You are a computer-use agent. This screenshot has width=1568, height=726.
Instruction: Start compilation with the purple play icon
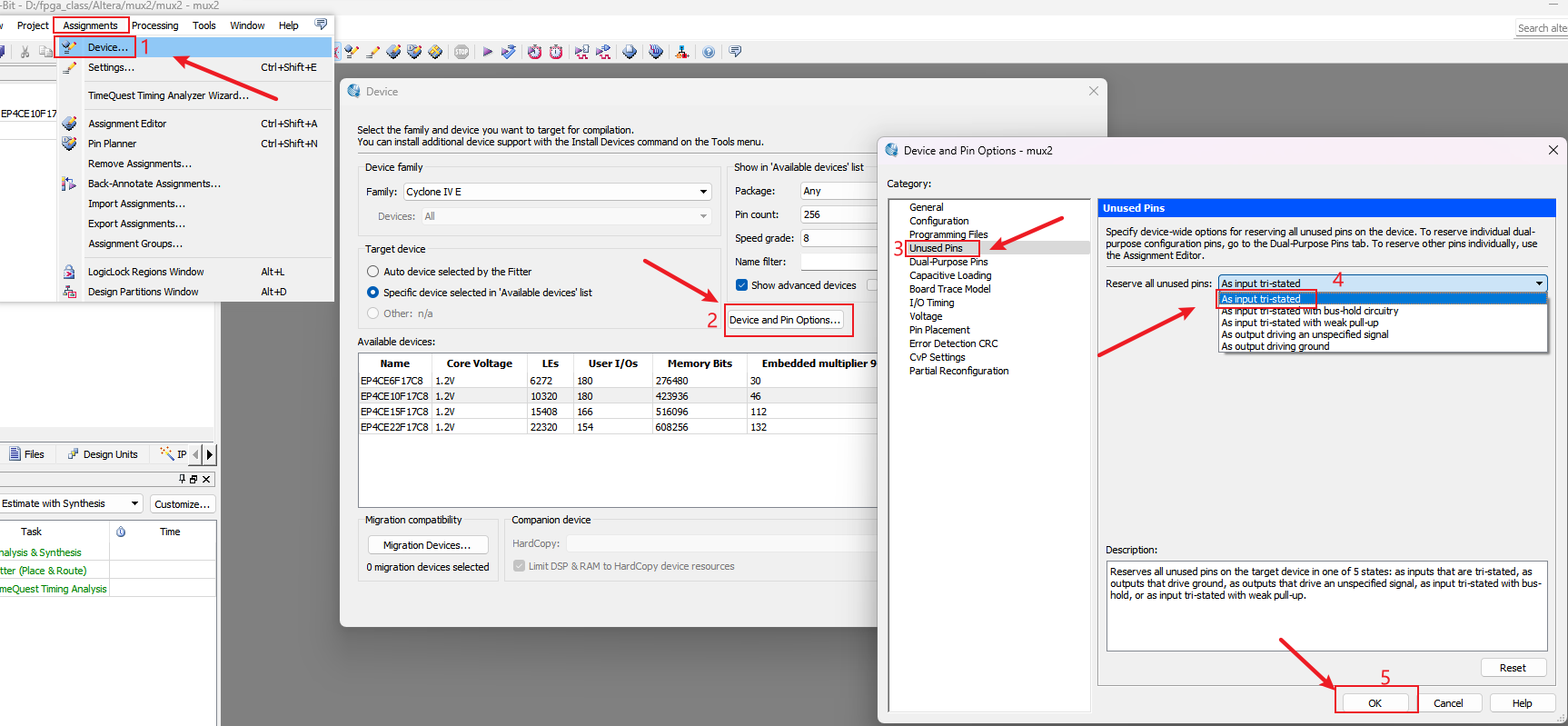pyautogui.click(x=487, y=52)
